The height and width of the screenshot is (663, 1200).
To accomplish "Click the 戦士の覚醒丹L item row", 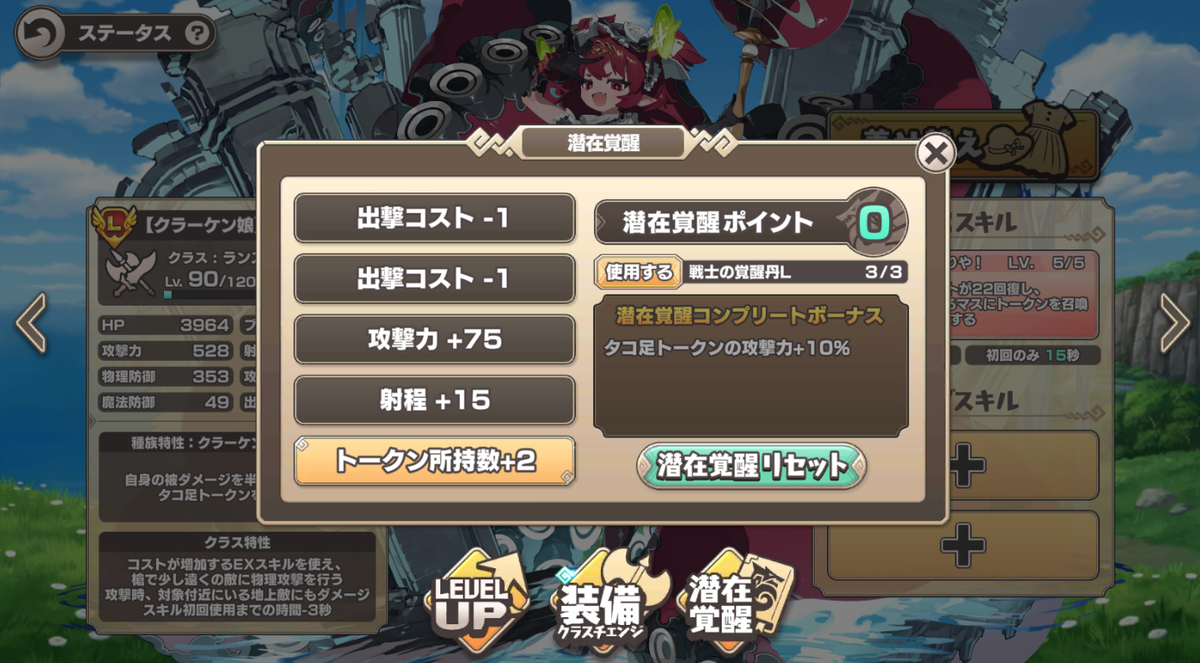I will point(796,272).
